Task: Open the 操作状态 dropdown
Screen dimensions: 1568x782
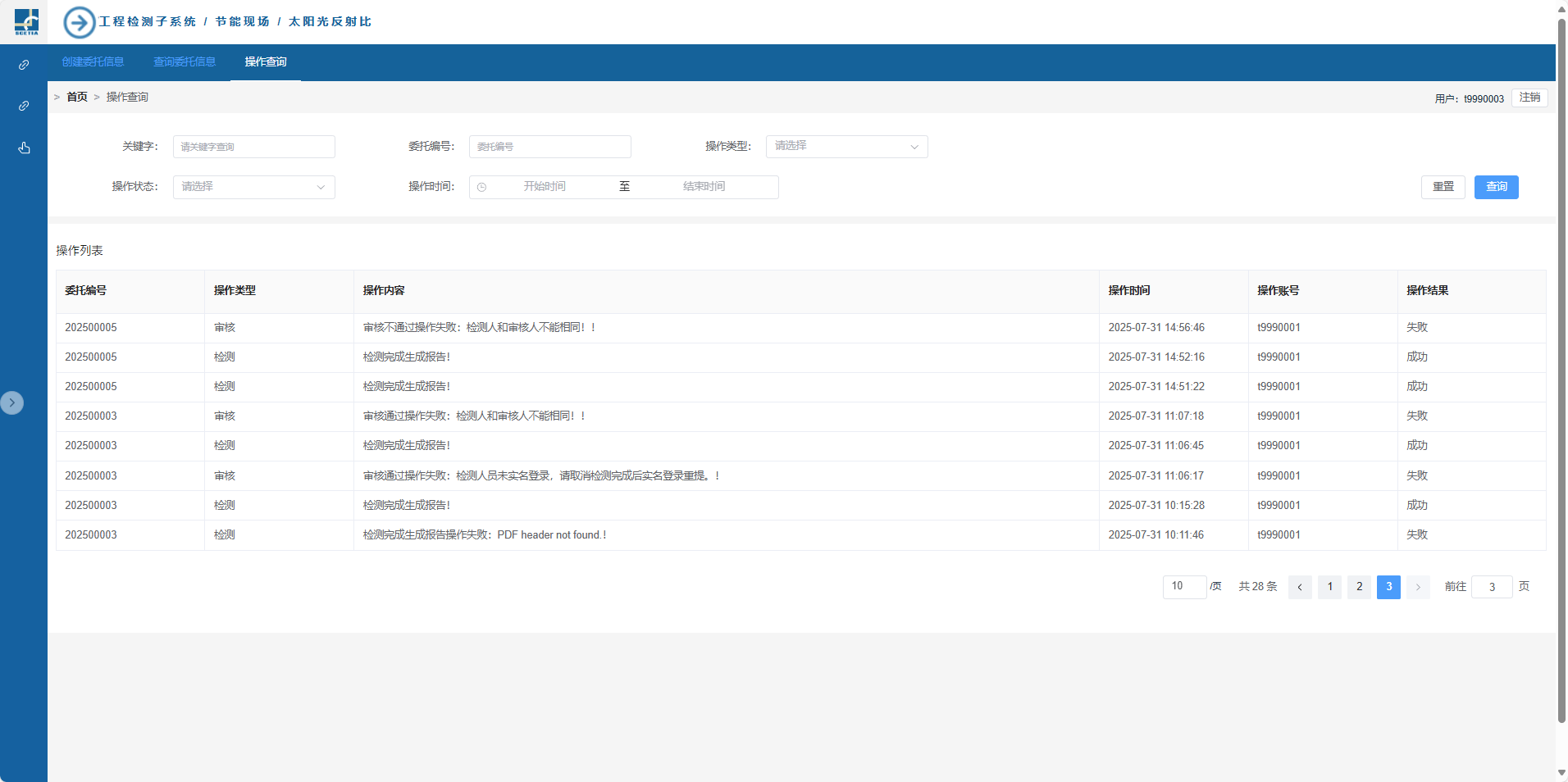Action: point(253,188)
